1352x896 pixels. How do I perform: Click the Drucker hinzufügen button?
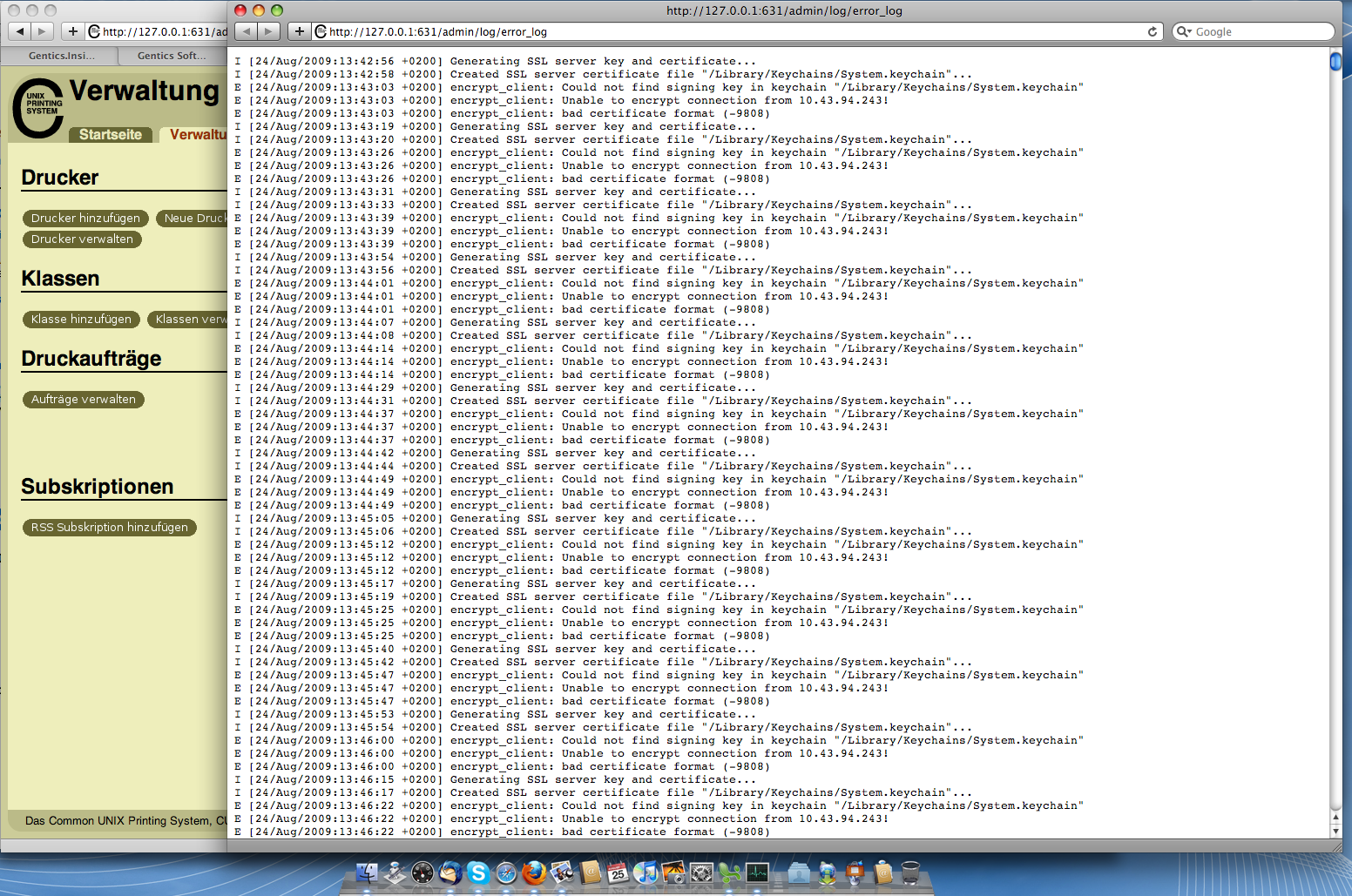tap(85, 219)
